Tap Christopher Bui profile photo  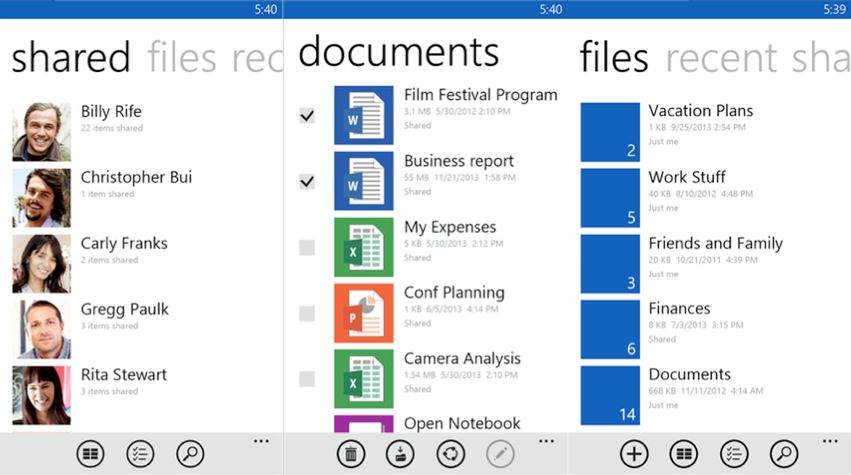(41, 198)
